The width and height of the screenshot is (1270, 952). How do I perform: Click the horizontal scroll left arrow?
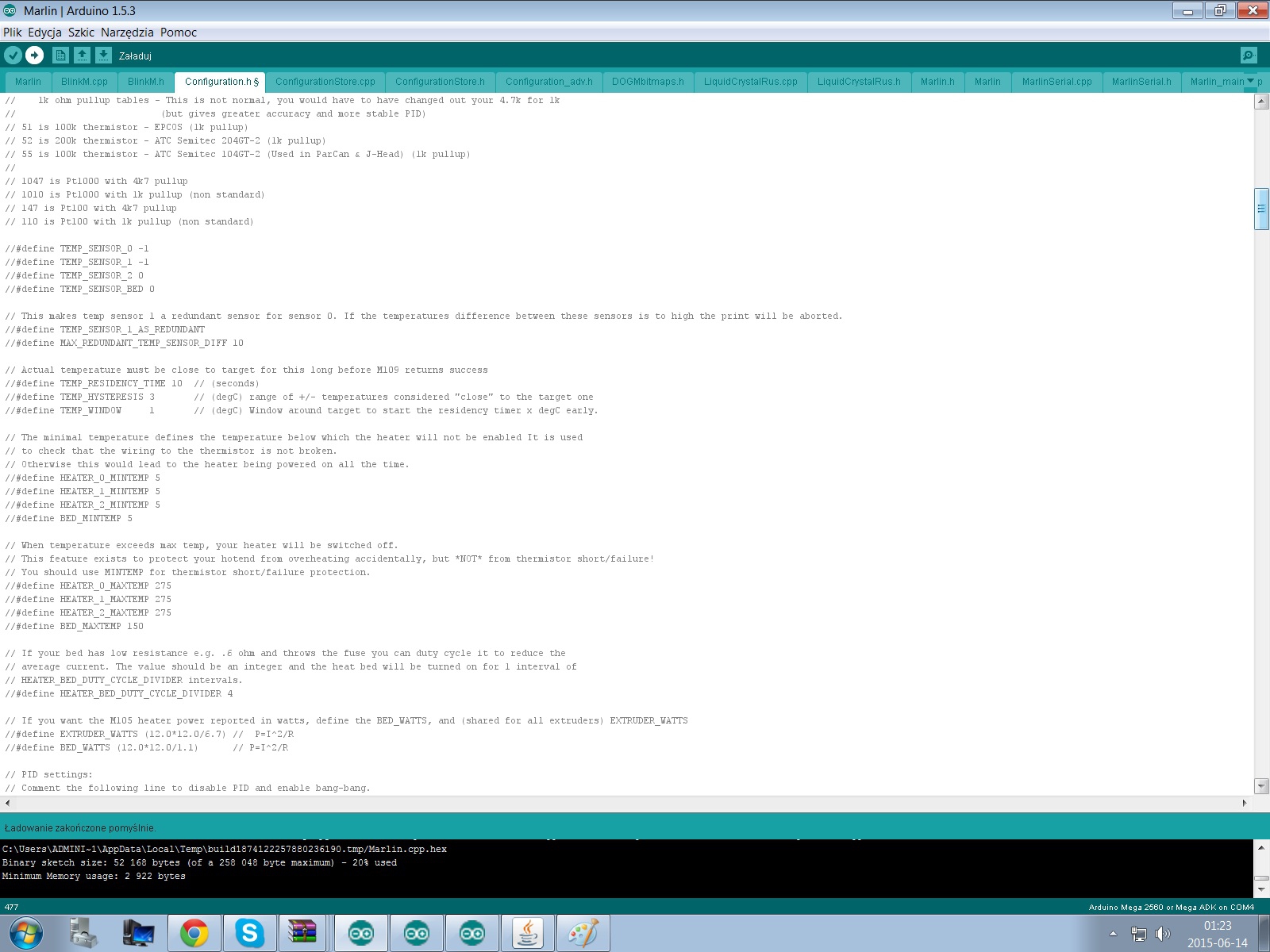[x=8, y=803]
